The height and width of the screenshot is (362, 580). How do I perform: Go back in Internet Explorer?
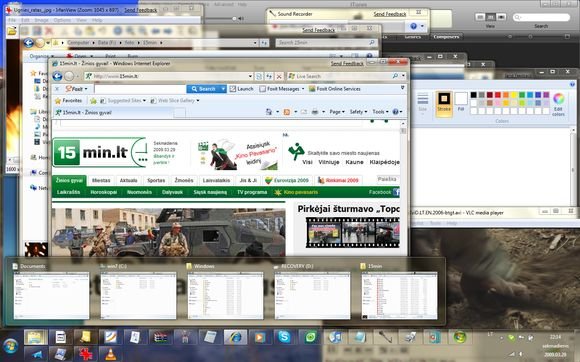57,76
